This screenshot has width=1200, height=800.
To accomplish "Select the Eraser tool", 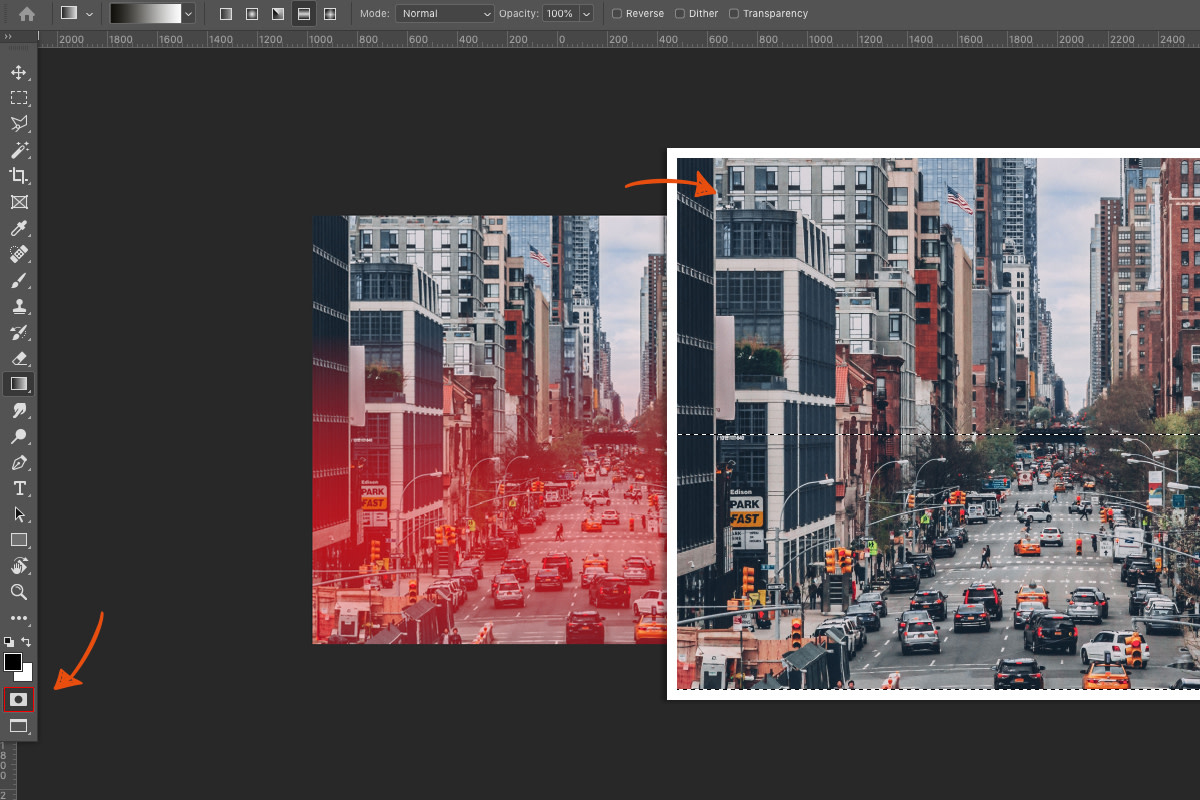I will [18, 358].
